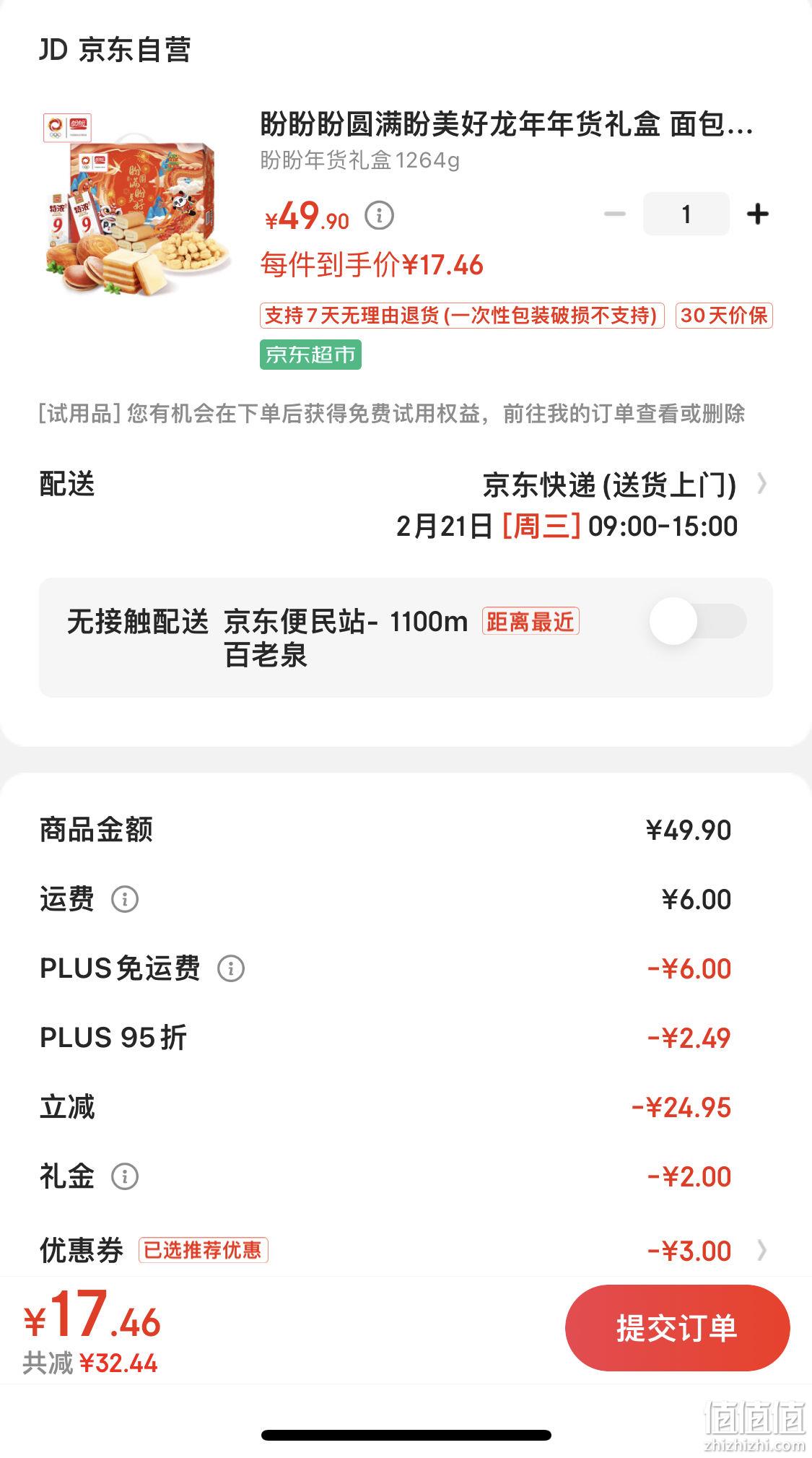Screen dimensions: 812x1458
Task: Open the 2月21日 delivery time slot selection
Action: (x=567, y=526)
